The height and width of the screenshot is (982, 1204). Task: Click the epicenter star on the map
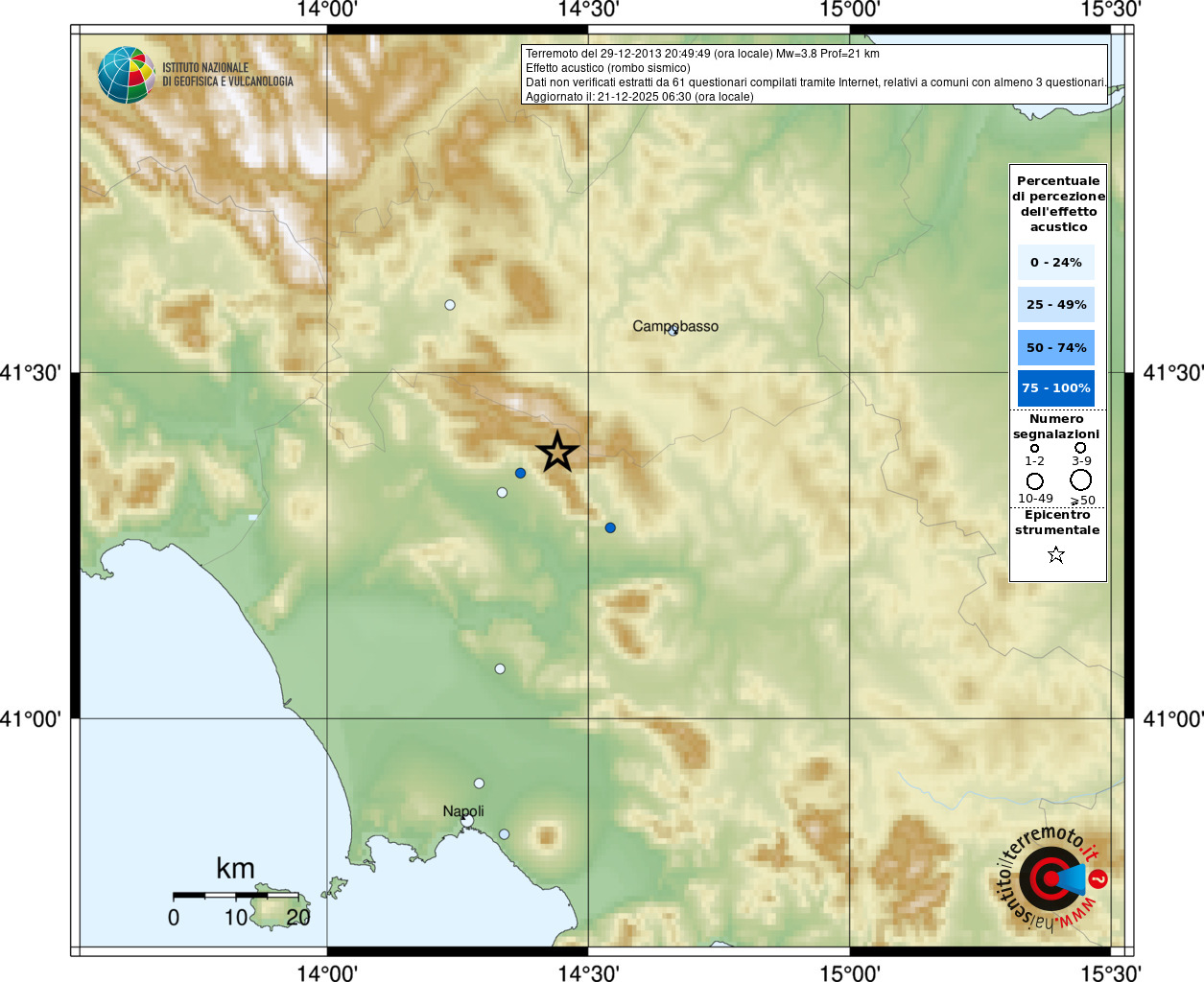point(557,452)
